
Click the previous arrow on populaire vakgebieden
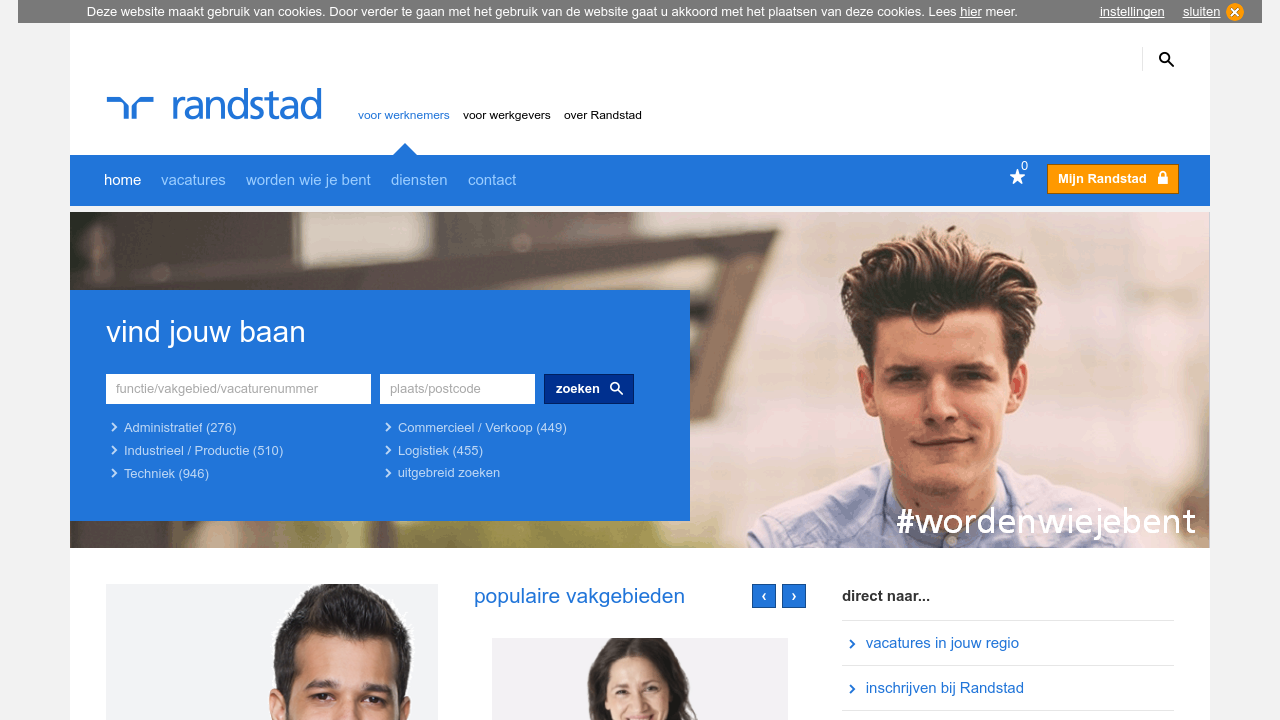[x=763, y=595]
